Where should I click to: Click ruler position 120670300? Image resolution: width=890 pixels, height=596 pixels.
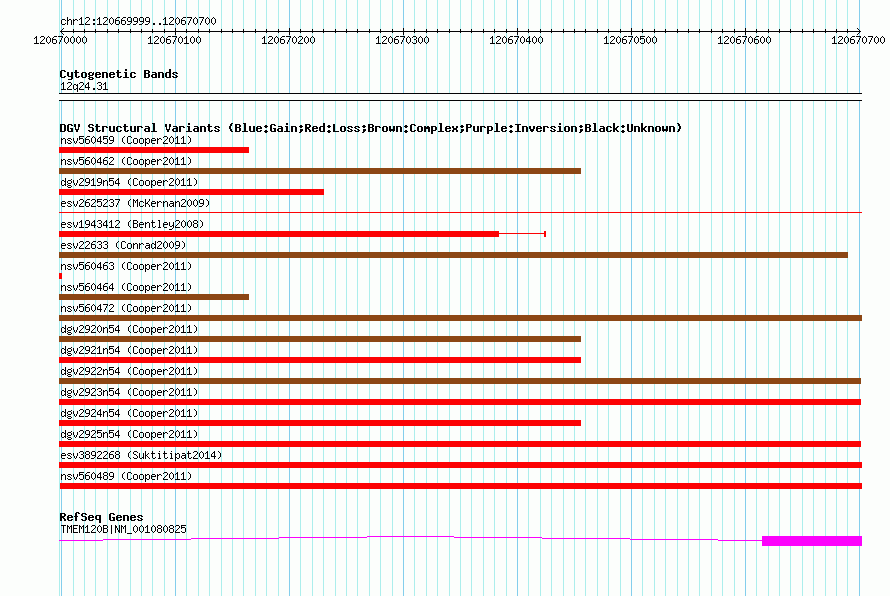(x=402, y=40)
